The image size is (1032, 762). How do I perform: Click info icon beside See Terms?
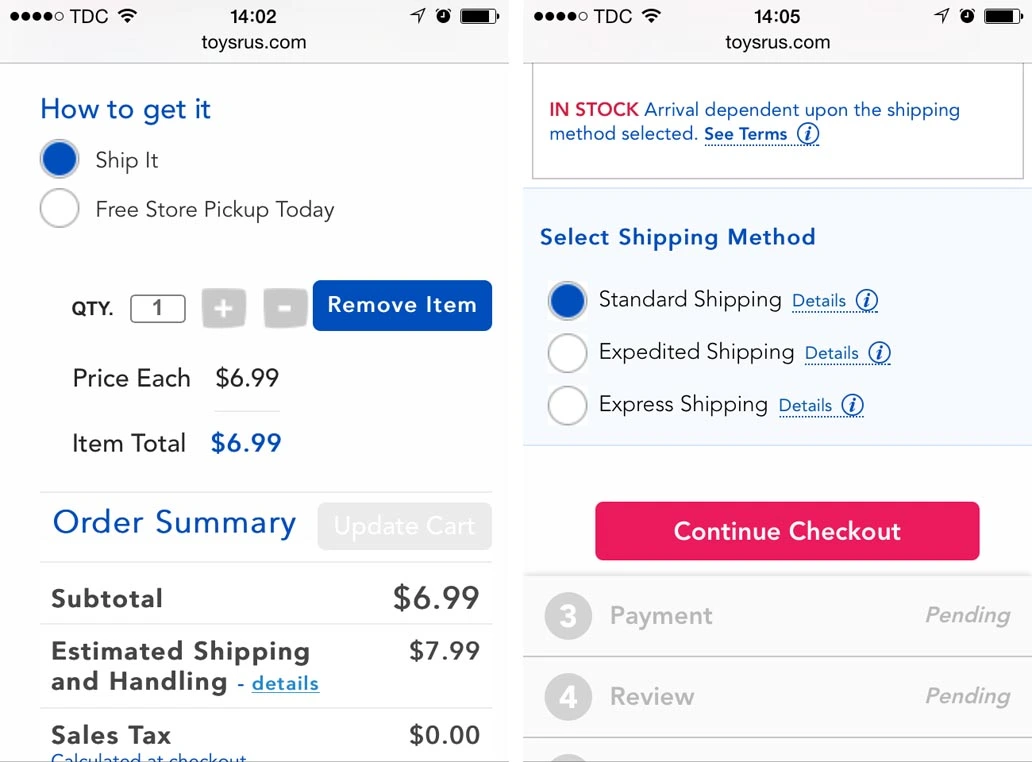click(x=807, y=134)
